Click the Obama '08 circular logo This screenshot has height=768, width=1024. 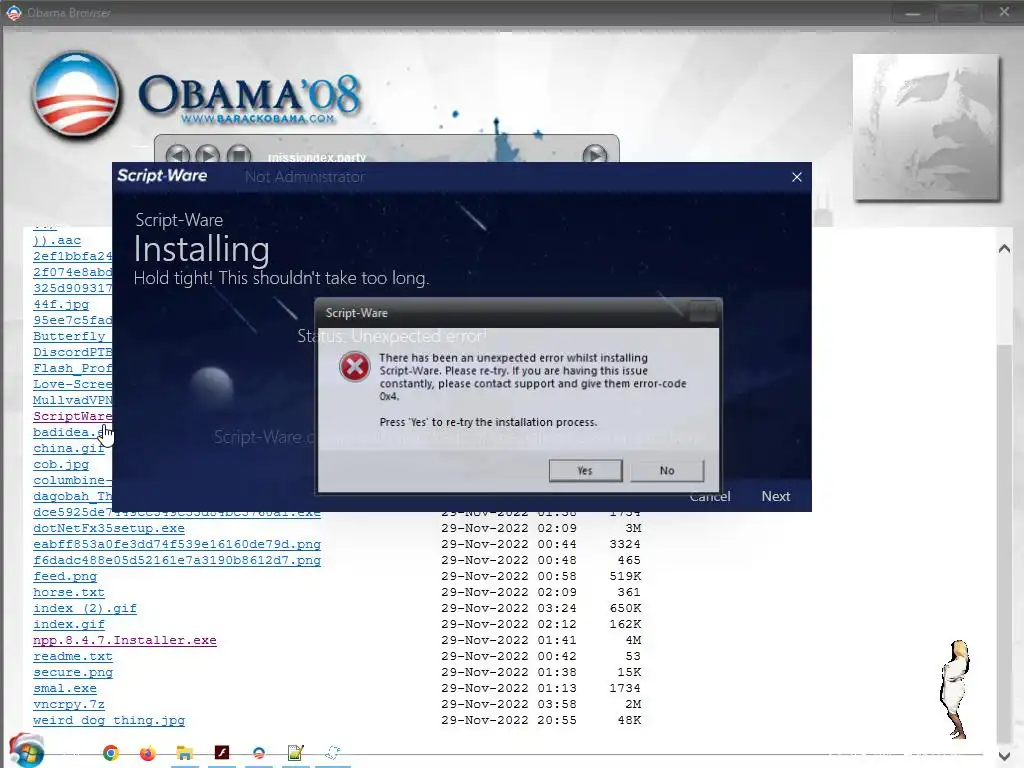coord(76,95)
